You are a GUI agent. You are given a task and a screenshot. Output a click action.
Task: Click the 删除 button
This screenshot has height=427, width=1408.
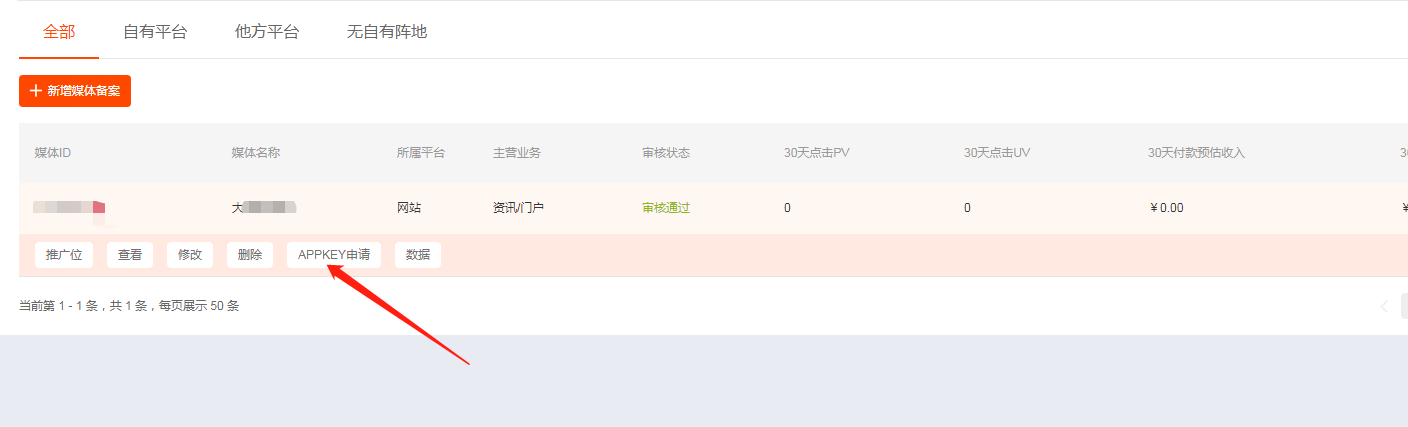[x=250, y=255]
